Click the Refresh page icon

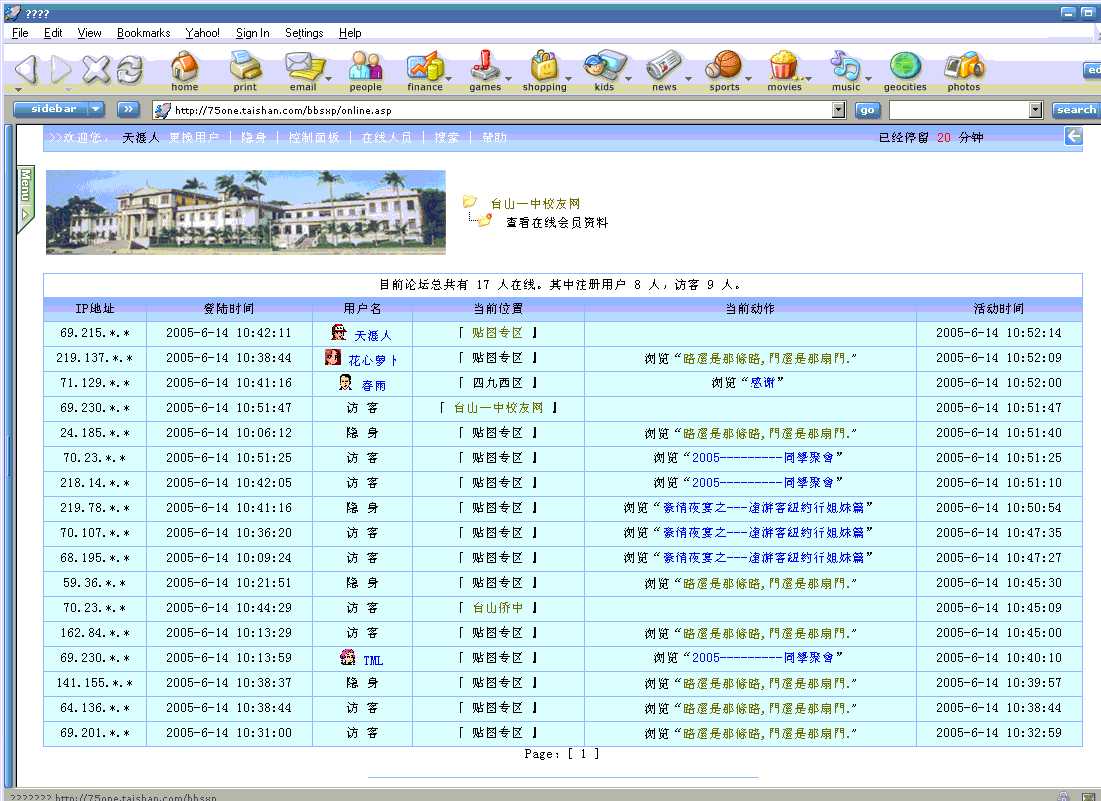point(130,69)
